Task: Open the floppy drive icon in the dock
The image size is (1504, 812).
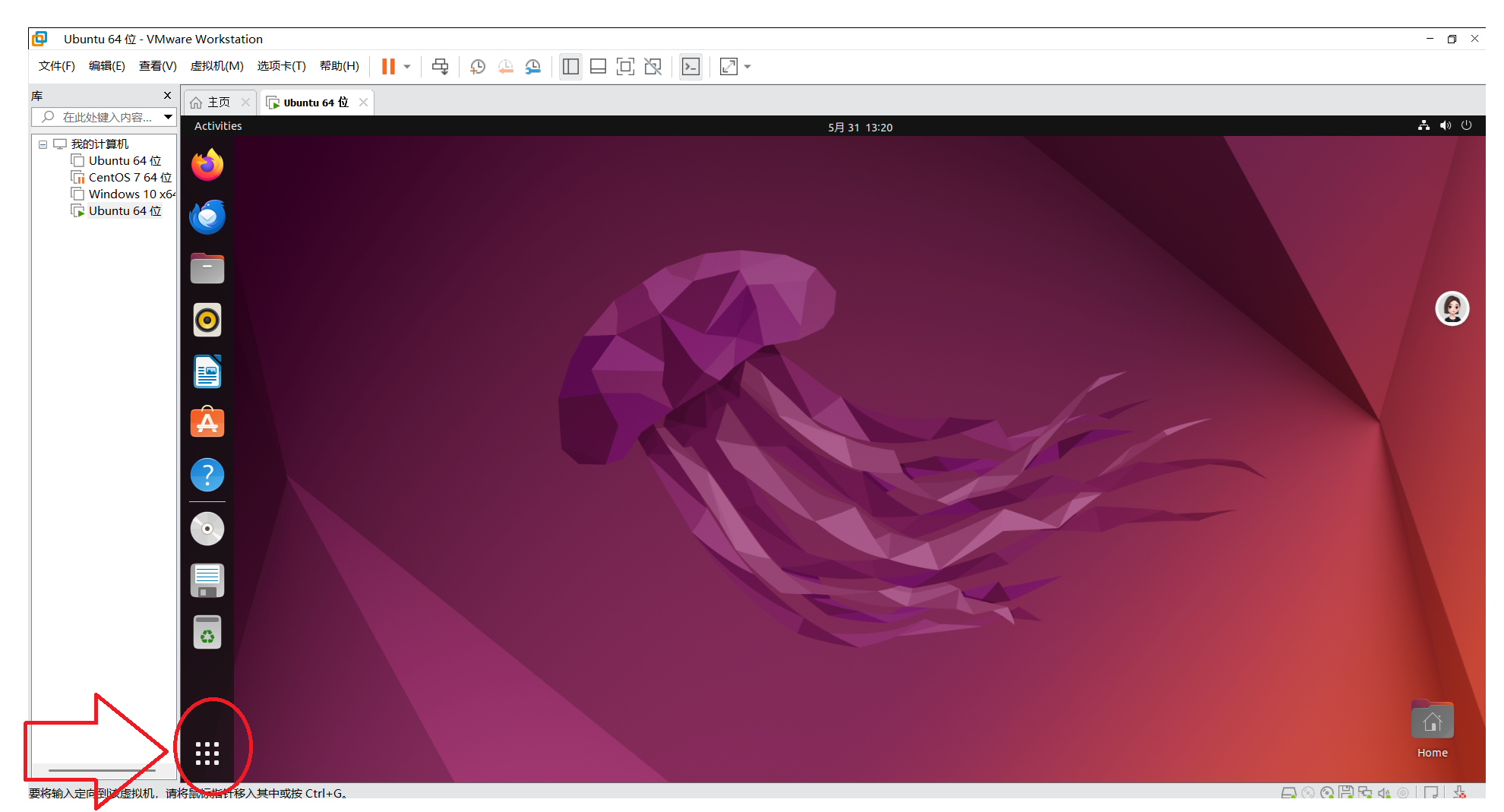Action: pos(207,580)
